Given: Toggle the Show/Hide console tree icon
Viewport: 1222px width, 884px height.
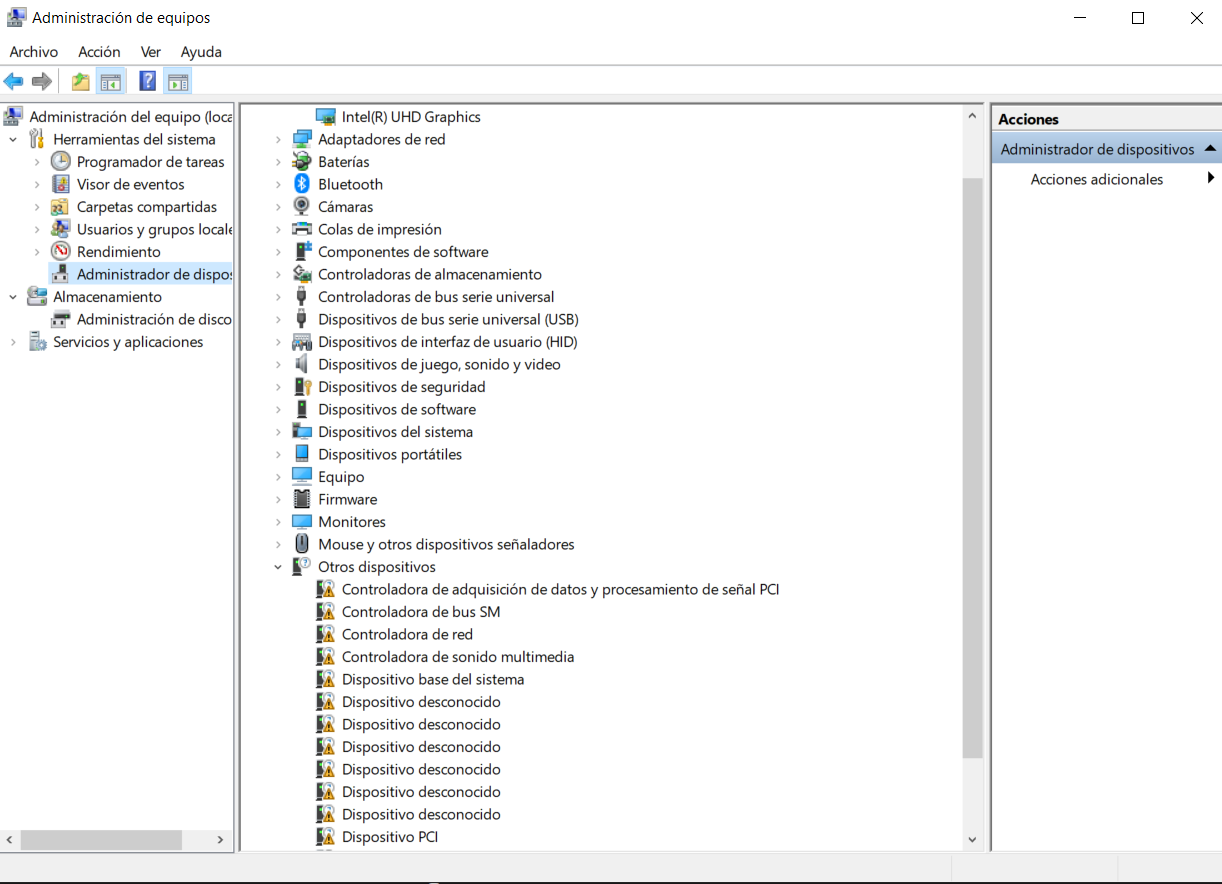Looking at the screenshot, I should [x=110, y=82].
